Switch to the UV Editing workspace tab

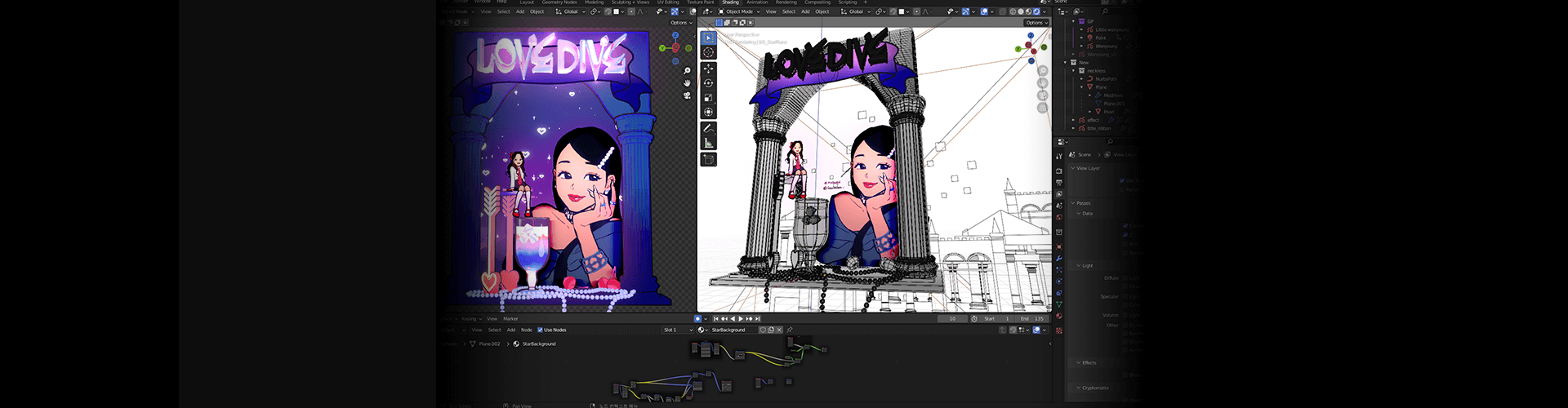668,2
